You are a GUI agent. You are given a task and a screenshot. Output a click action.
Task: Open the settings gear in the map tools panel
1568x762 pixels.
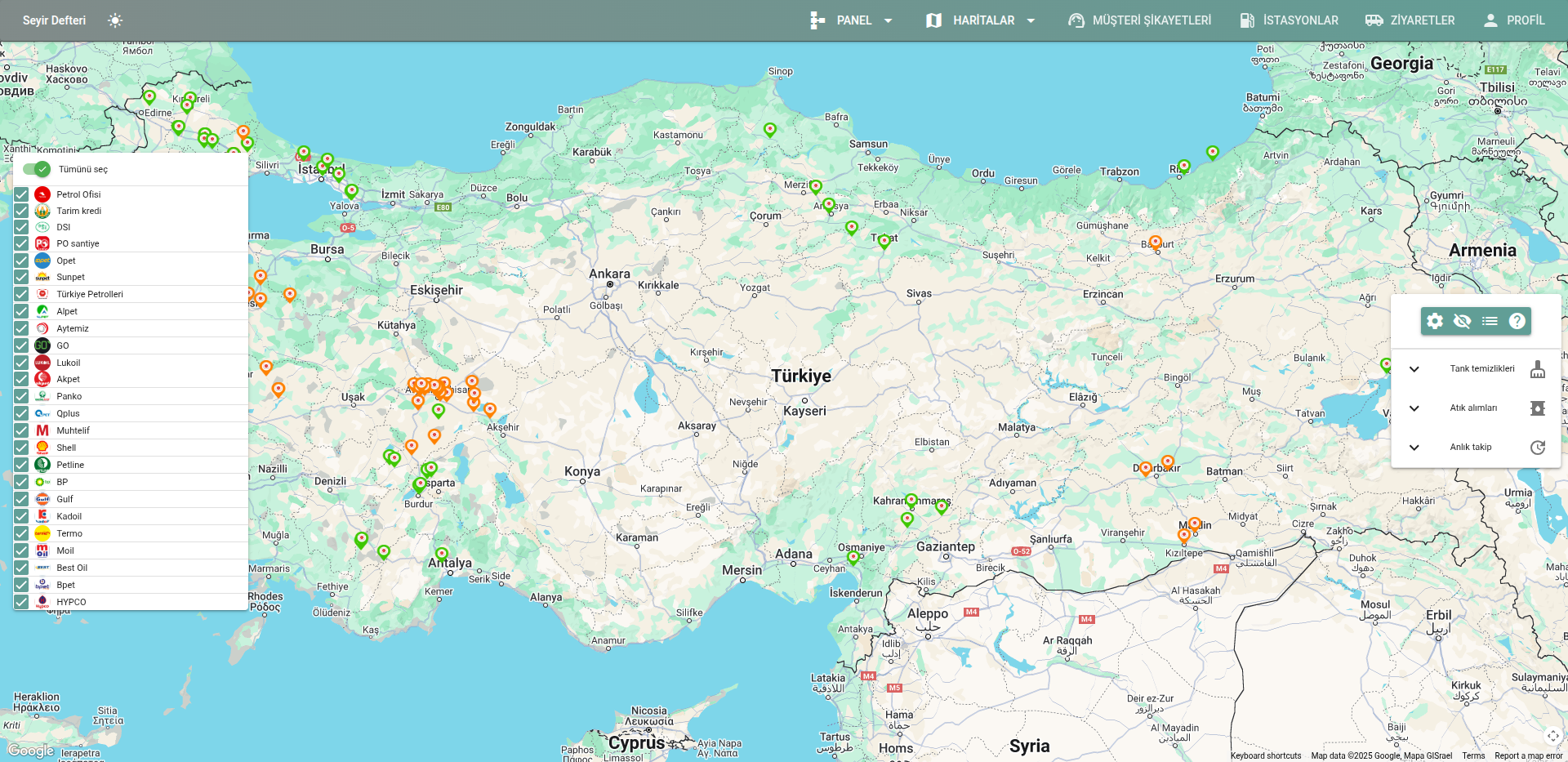click(x=1435, y=321)
